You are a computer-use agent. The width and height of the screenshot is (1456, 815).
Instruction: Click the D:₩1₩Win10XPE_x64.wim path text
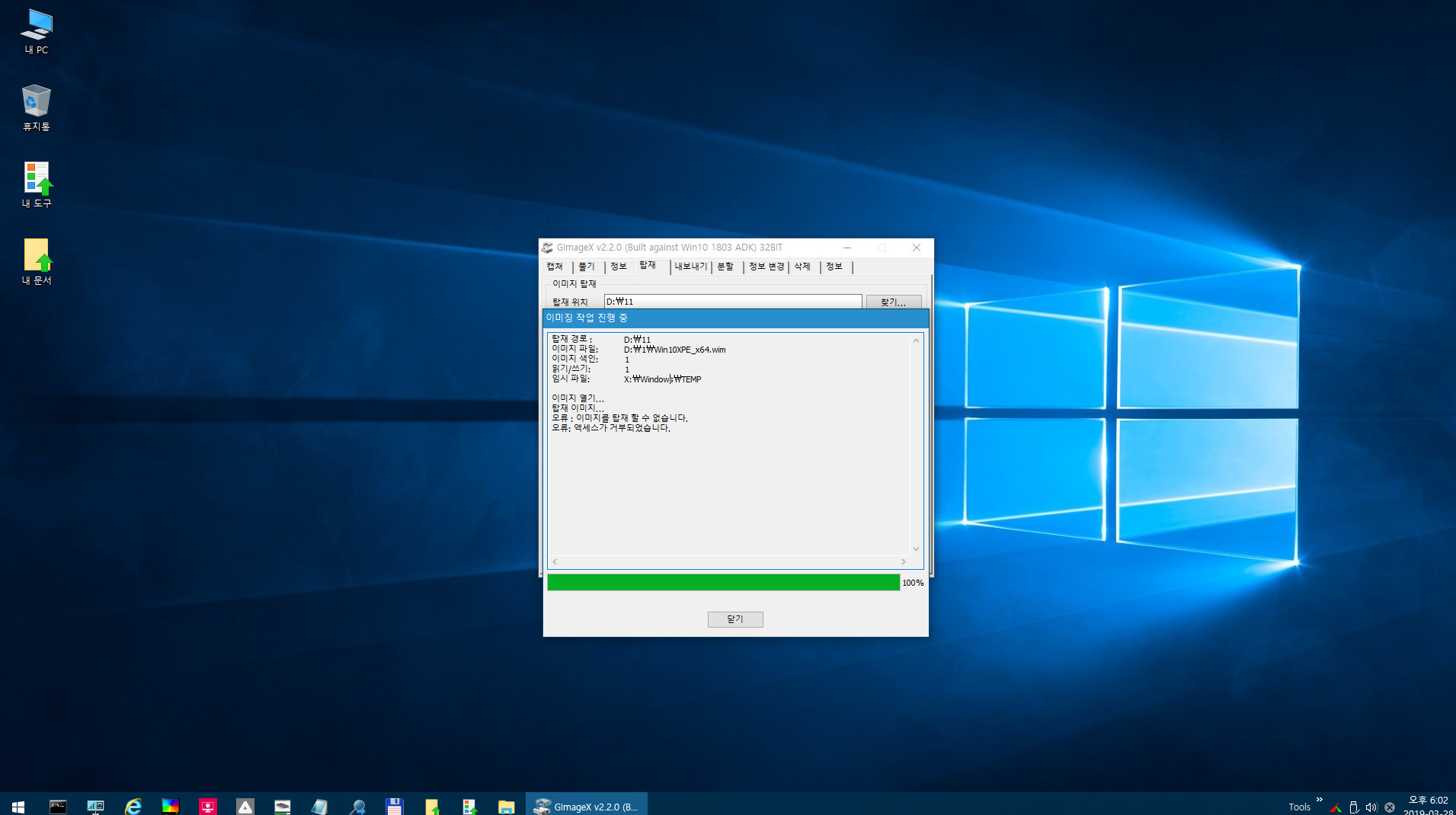pyautogui.click(x=674, y=350)
